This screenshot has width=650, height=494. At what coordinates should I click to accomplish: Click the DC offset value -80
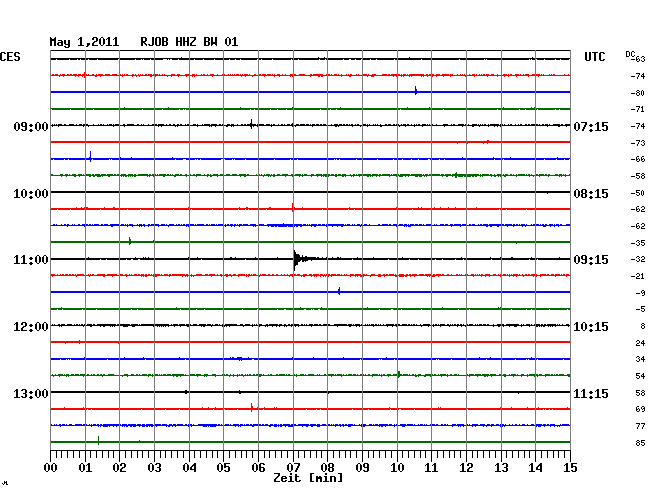[638, 93]
